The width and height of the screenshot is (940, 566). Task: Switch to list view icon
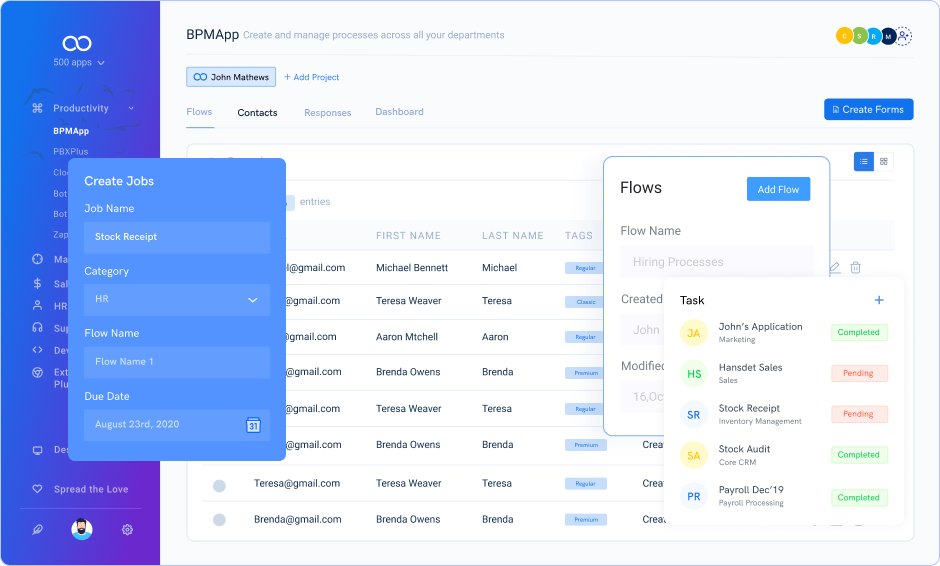[864, 161]
